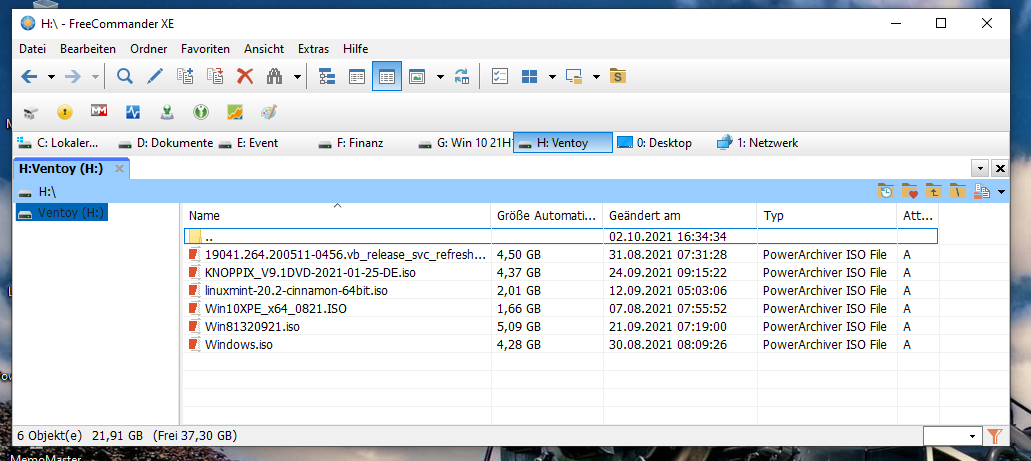Click the binoculars toolbar icon
The width and height of the screenshot is (1031, 461).
[x=275, y=76]
